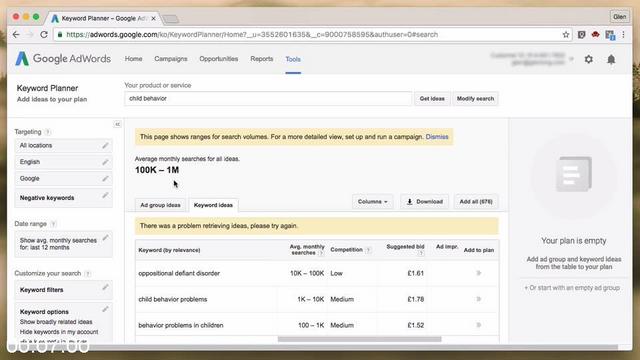This screenshot has width=640, height=360.
Task: Open Targeting help question mark
Action: (x=48, y=132)
